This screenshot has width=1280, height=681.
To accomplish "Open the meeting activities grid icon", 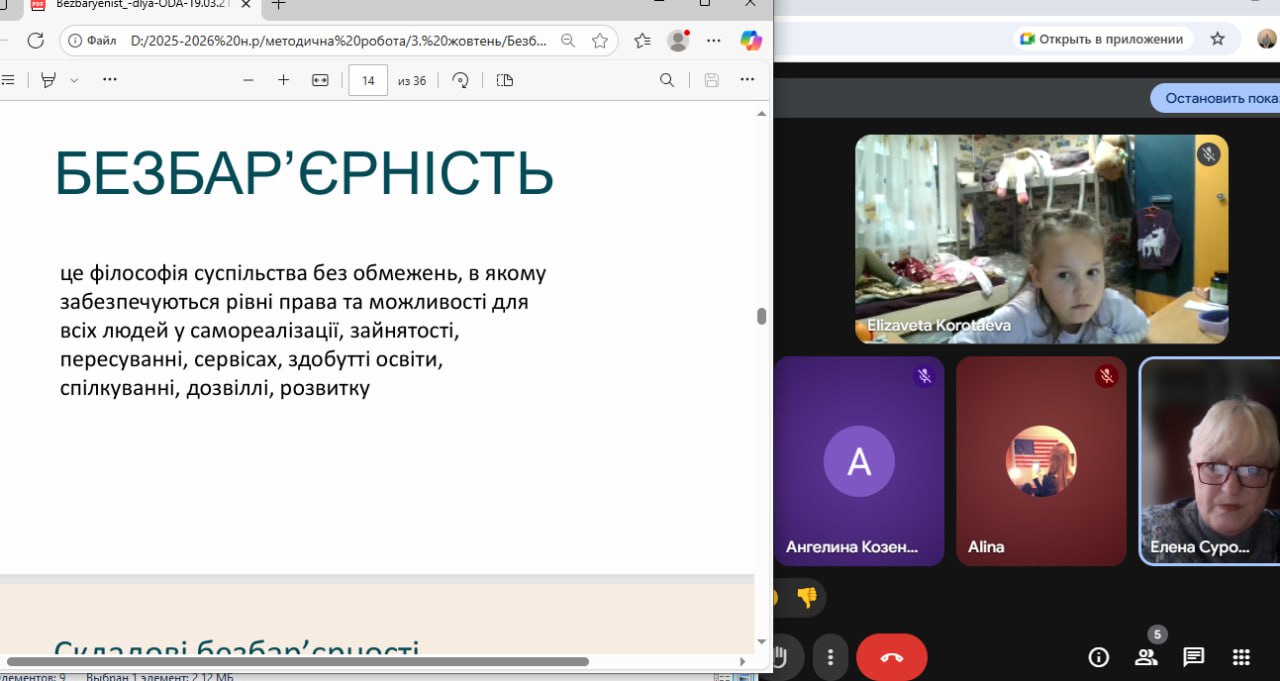I will tap(1241, 657).
